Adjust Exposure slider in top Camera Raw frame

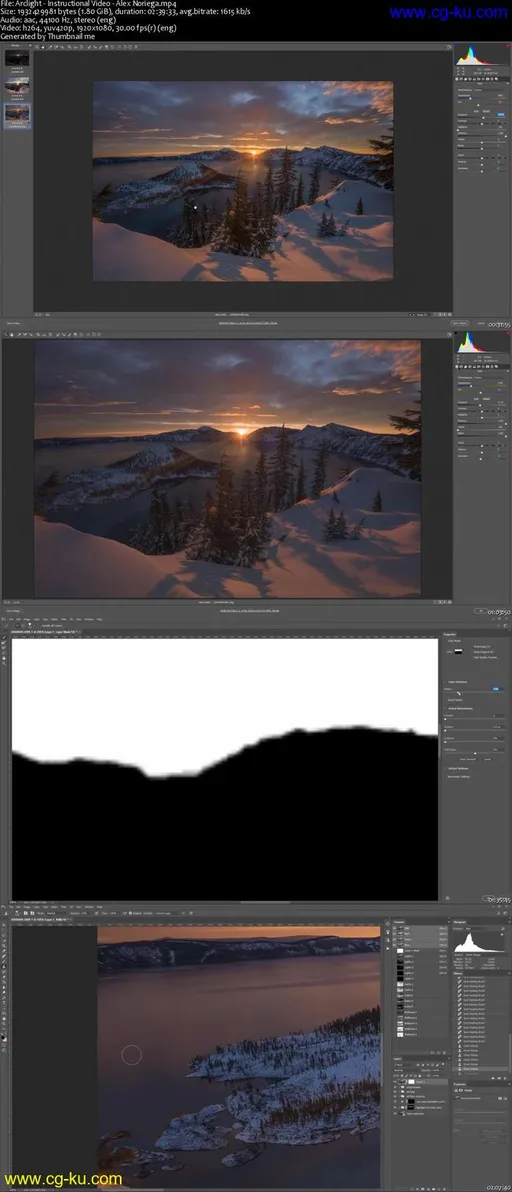click(482, 118)
